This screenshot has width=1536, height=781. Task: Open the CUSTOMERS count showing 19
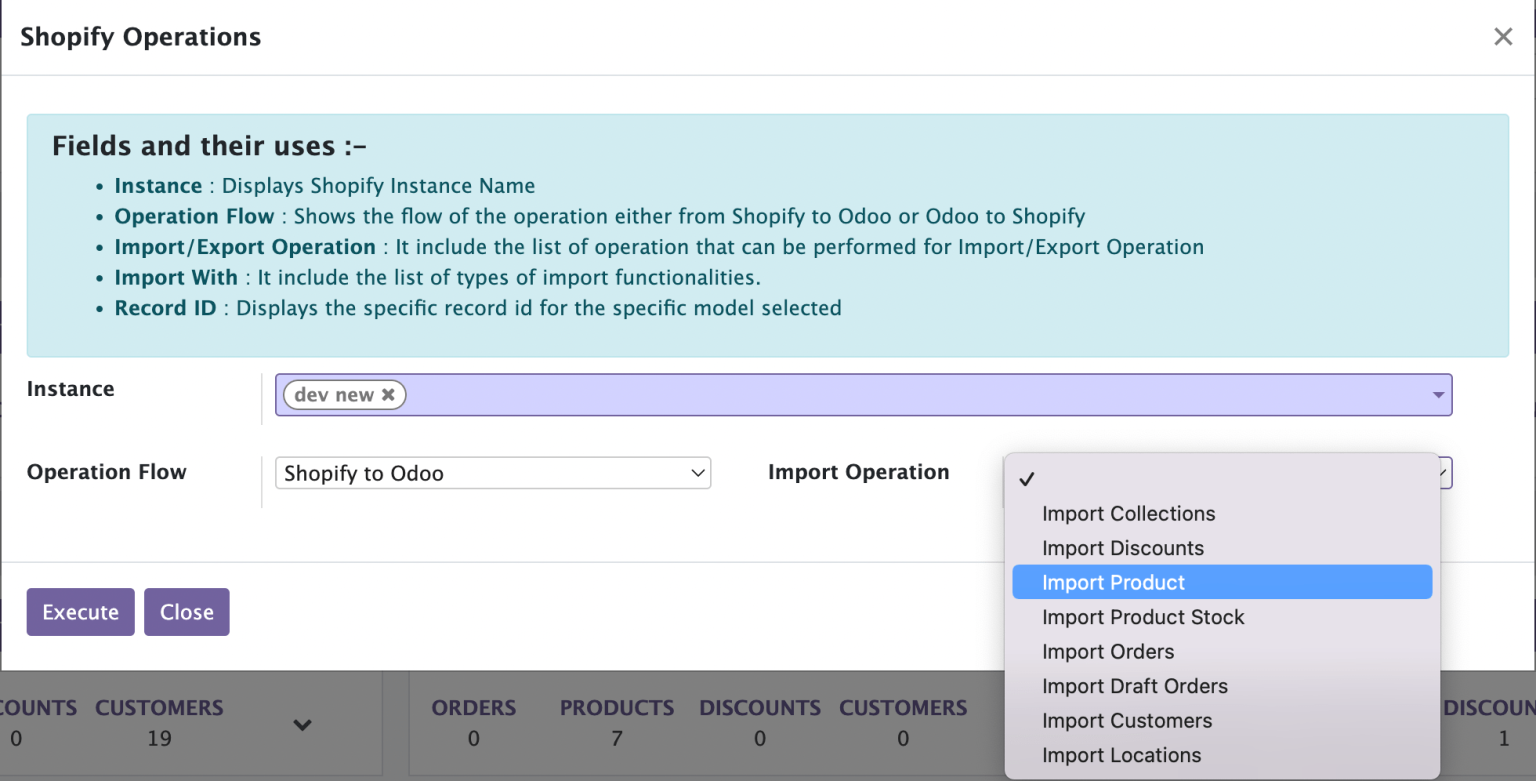158,722
